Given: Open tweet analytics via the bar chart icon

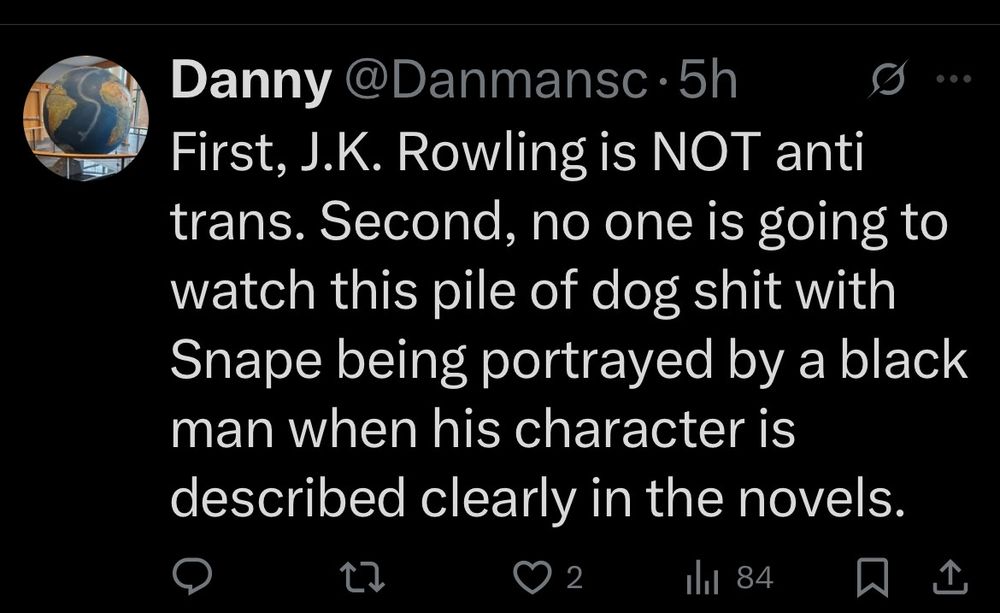Looking at the screenshot, I should (x=701, y=577).
